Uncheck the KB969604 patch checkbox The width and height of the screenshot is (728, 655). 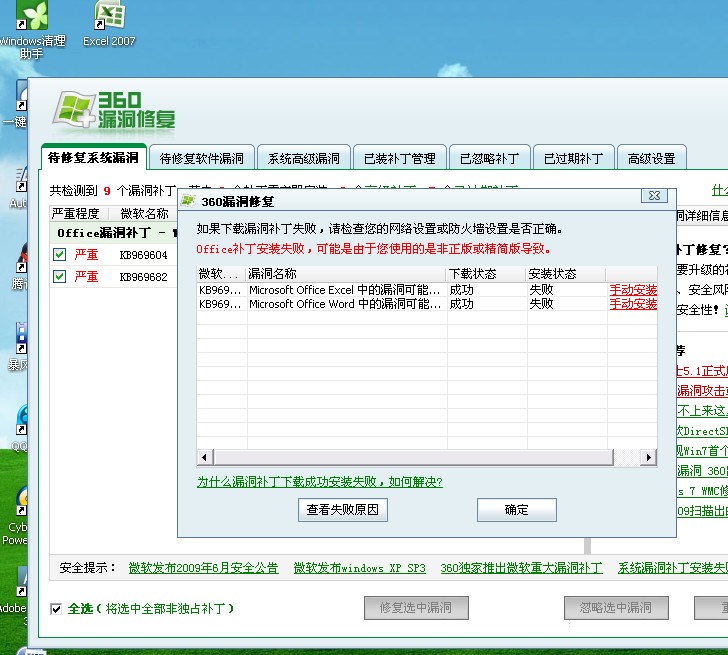(x=59, y=254)
